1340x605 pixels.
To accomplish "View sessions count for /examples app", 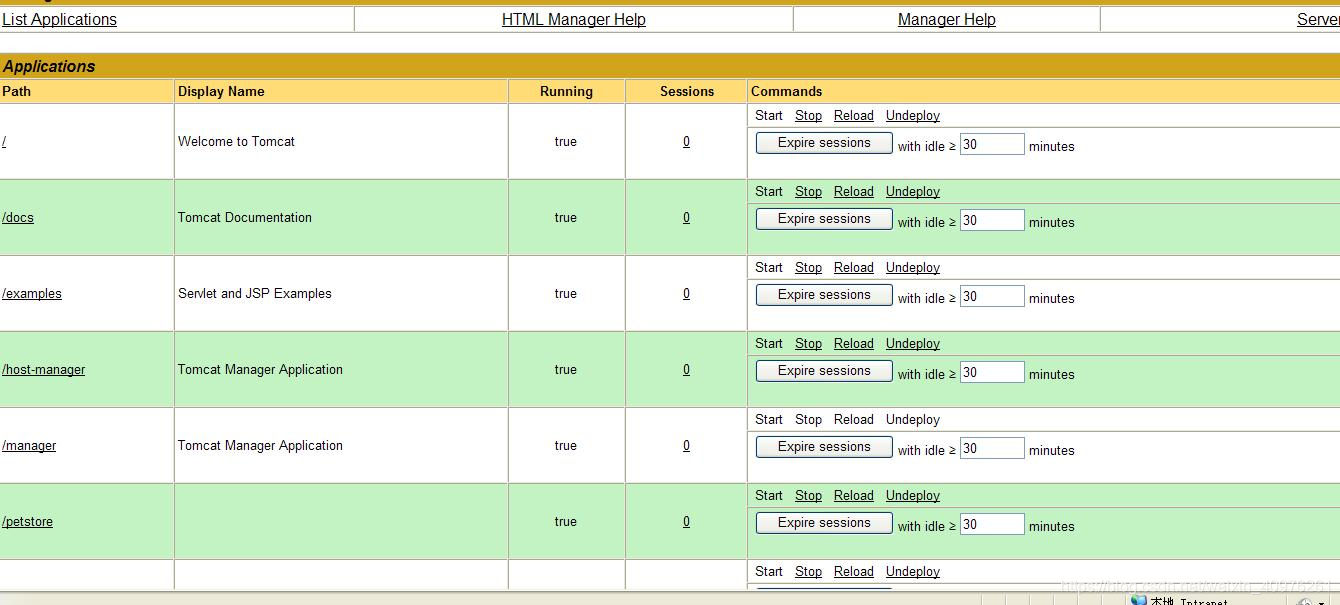I will [686, 293].
